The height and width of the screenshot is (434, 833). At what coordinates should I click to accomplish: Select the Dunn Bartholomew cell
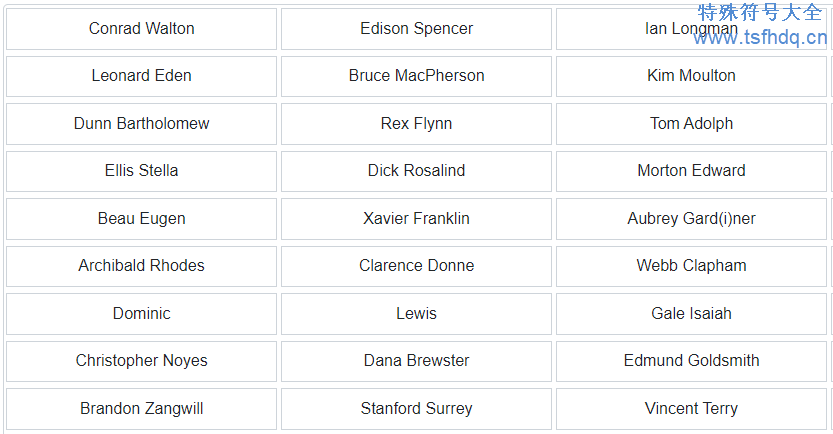coord(141,124)
